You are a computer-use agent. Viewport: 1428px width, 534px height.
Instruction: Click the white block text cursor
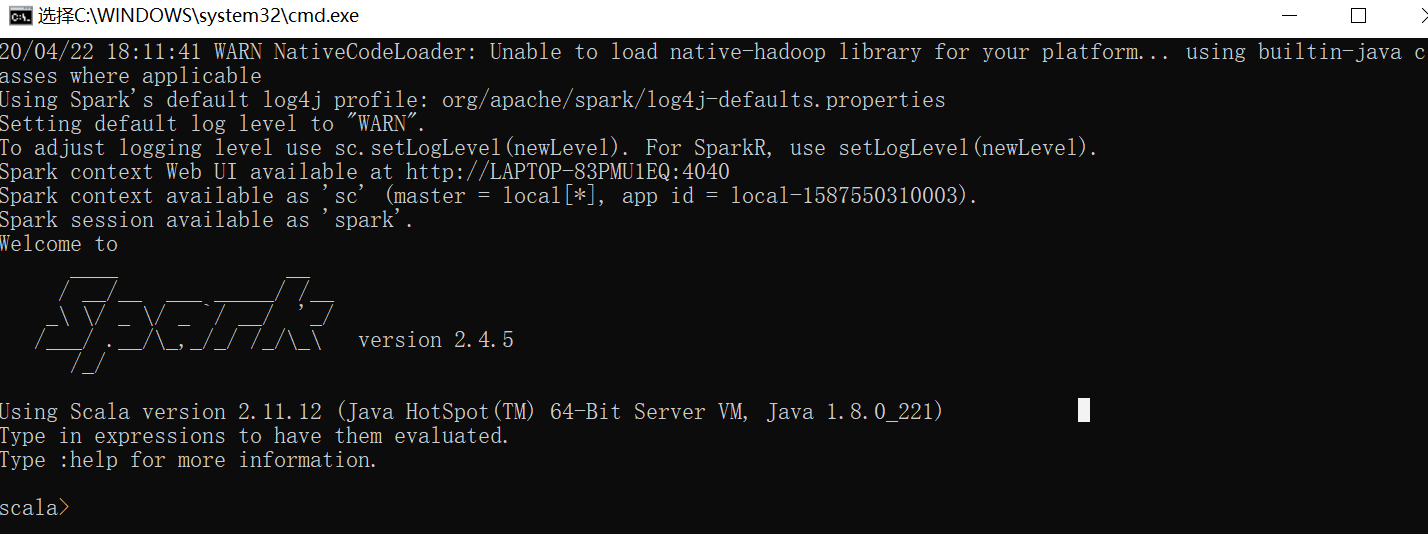pos(1083,410)
